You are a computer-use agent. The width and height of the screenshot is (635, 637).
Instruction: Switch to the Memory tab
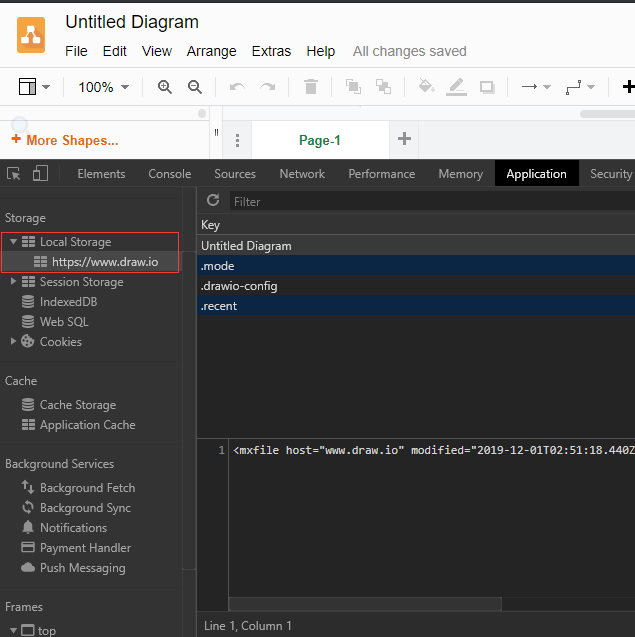461,174
